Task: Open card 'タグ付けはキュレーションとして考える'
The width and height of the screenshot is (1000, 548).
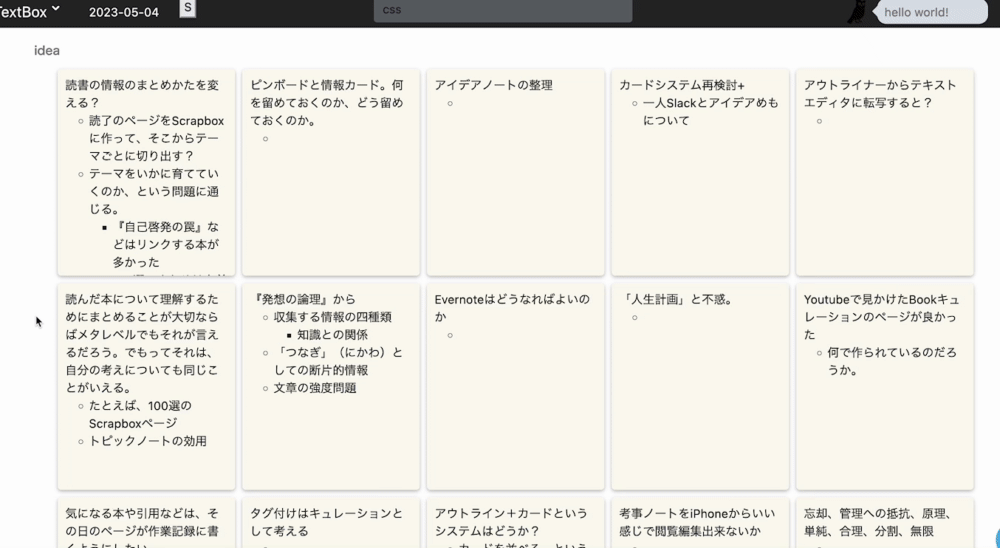Action: 330,523
